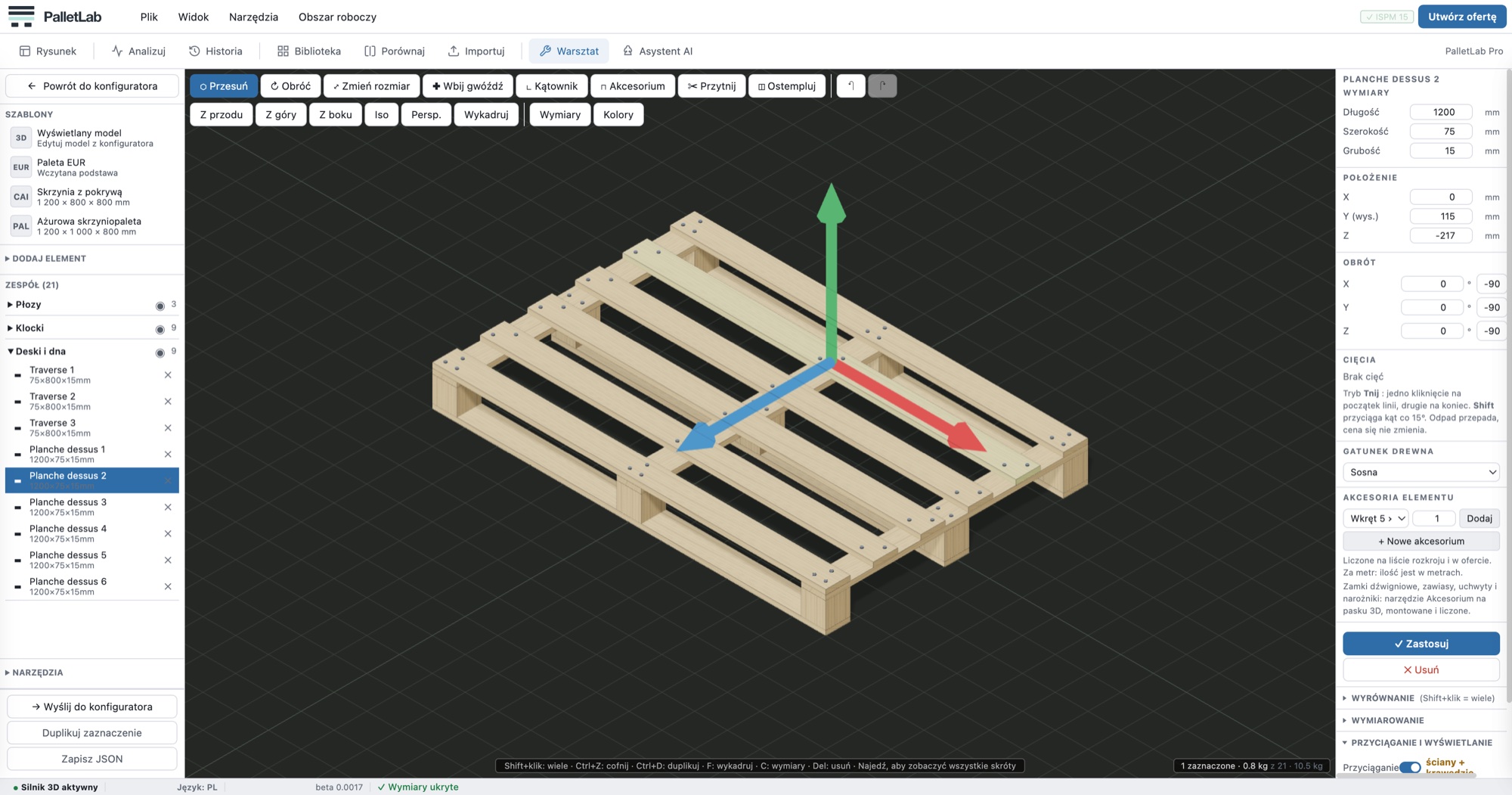
Task: Open the hamburger menu next to PalletLab
Action: tap(21, 16)
